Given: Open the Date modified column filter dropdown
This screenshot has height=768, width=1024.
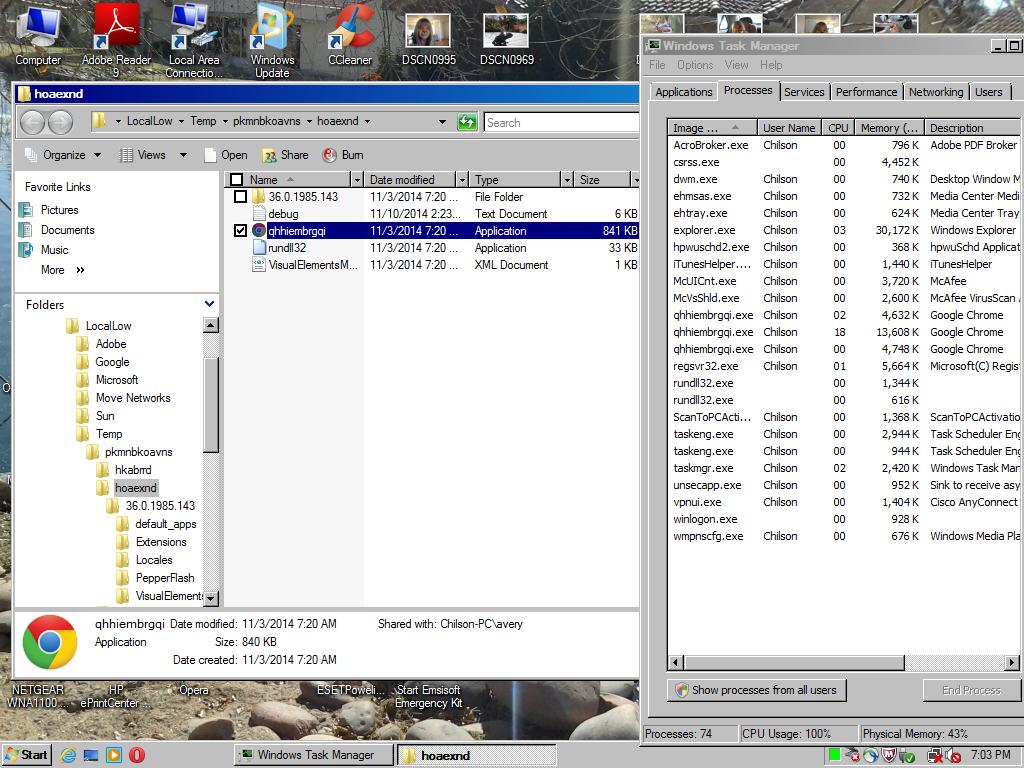Looking at the screenshot, I should 462,180.
